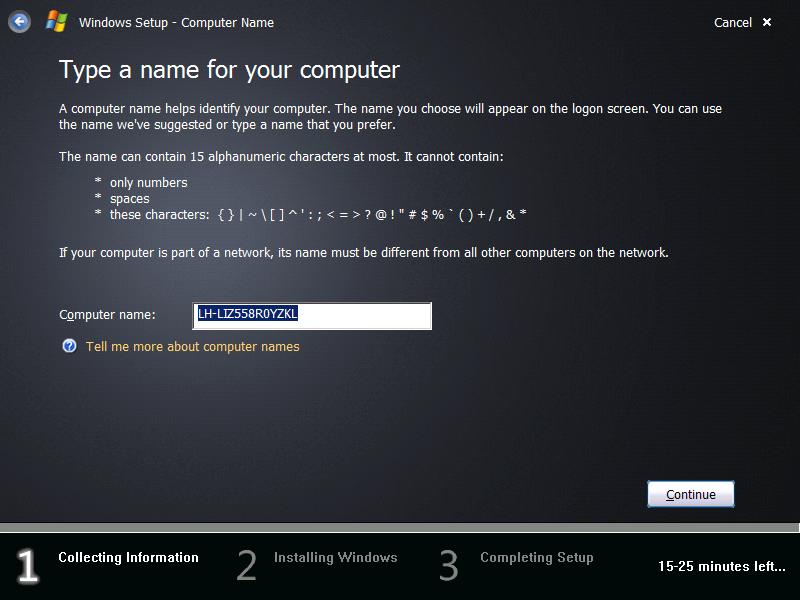800x600 pixels.
Task: Click the large step number 1
Action: point(27,565)
